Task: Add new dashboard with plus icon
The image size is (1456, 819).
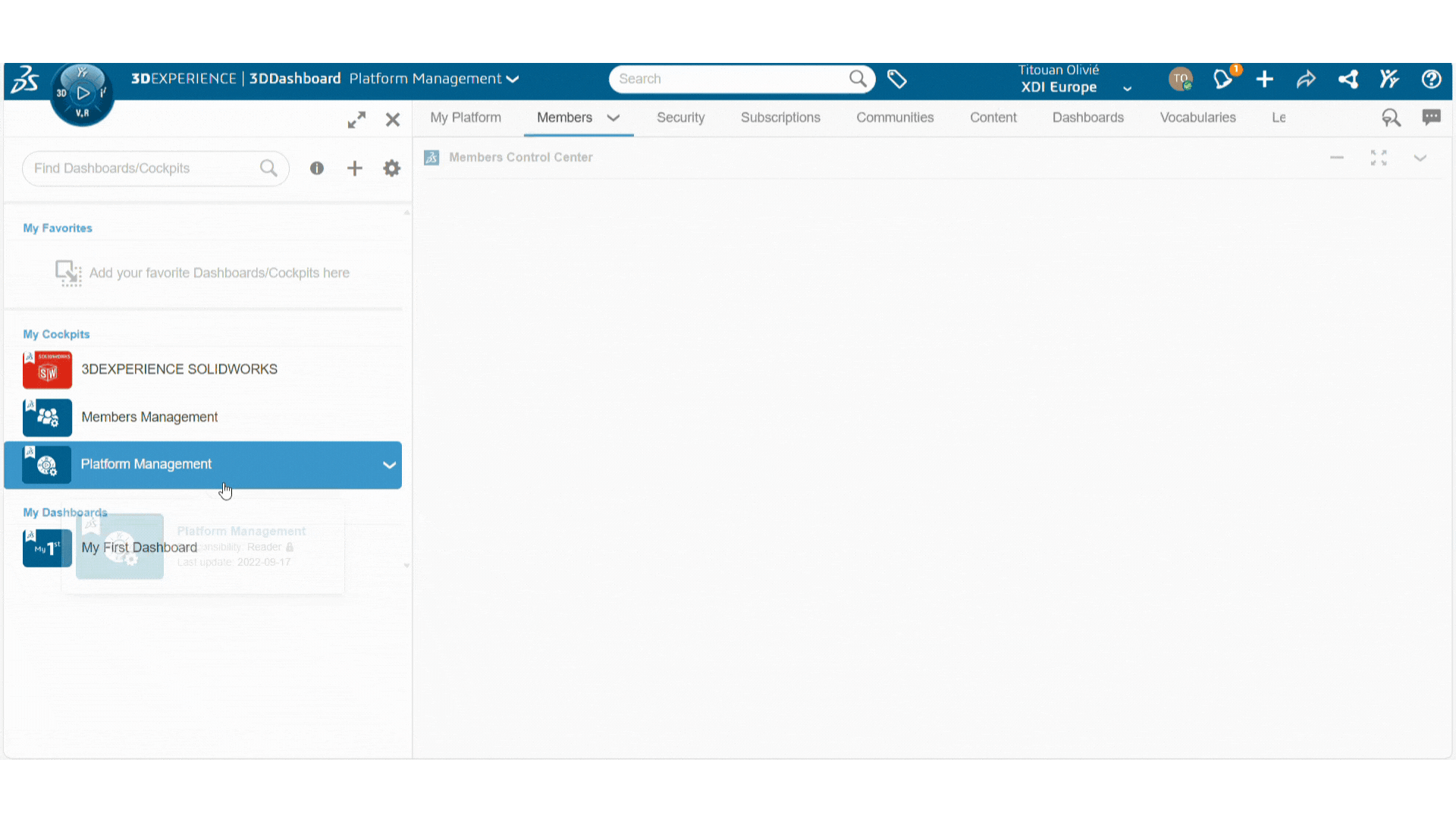Action: pyautogui.click(x=354, y=168)
